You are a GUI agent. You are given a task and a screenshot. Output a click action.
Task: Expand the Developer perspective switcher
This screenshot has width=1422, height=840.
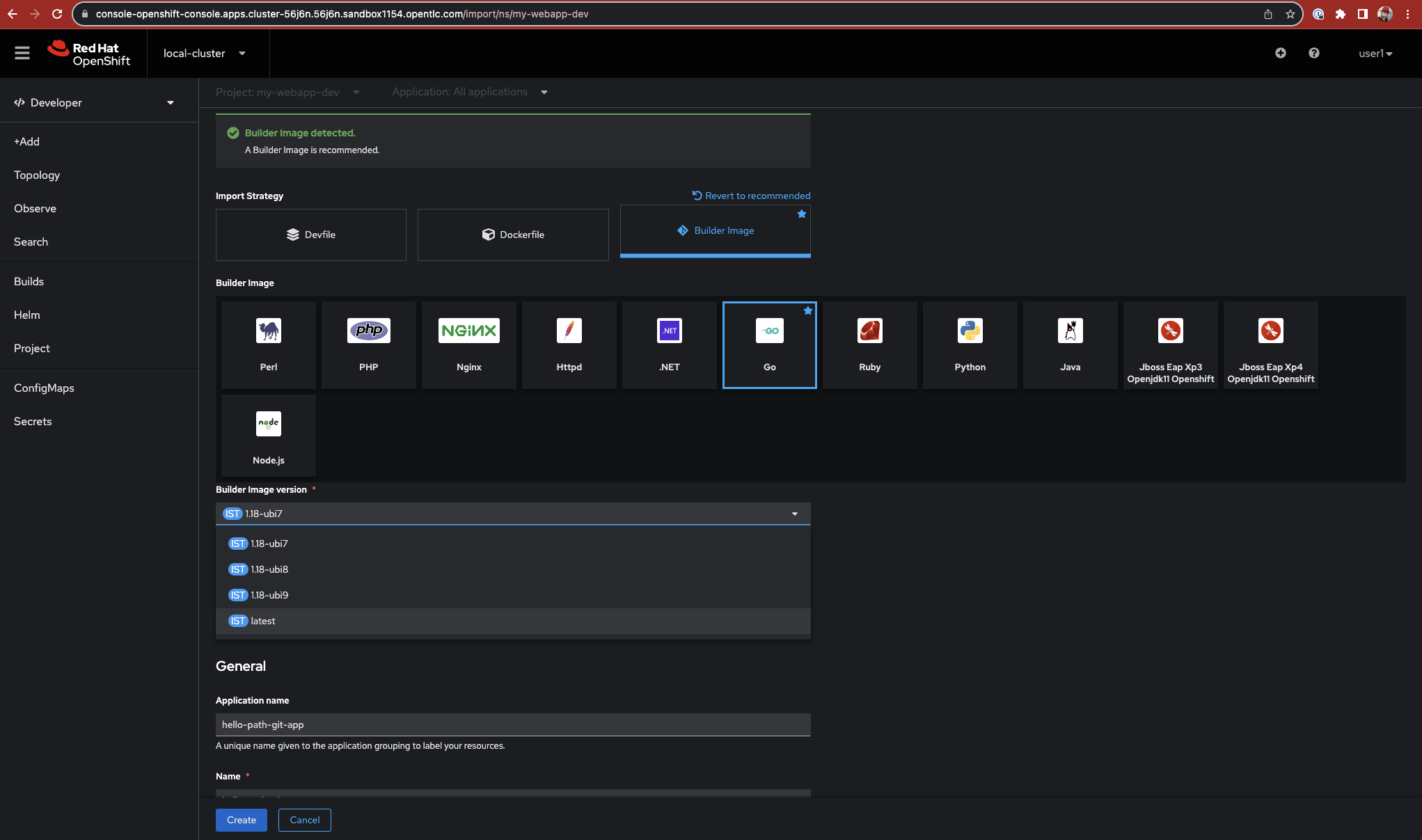pos(94,103)
